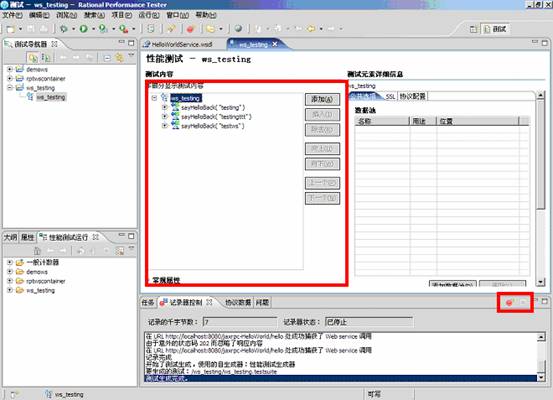Select ws_testing root node in test contents
This screenshot has height=400, width=553.
186,98
